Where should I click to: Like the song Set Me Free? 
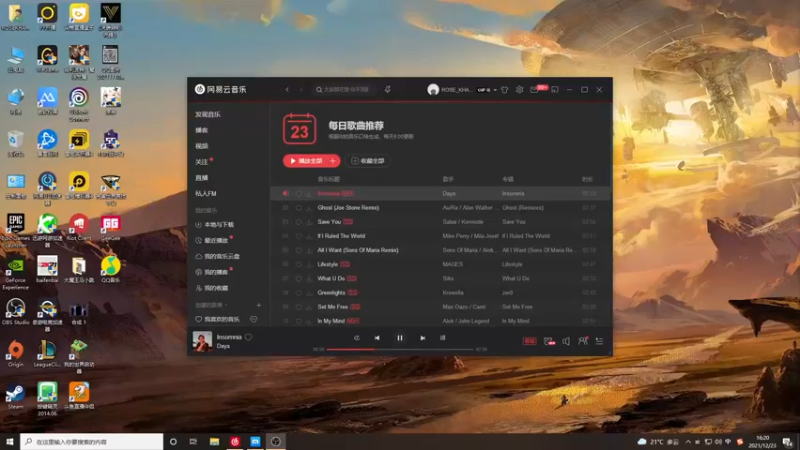click(x=298, y=307)
